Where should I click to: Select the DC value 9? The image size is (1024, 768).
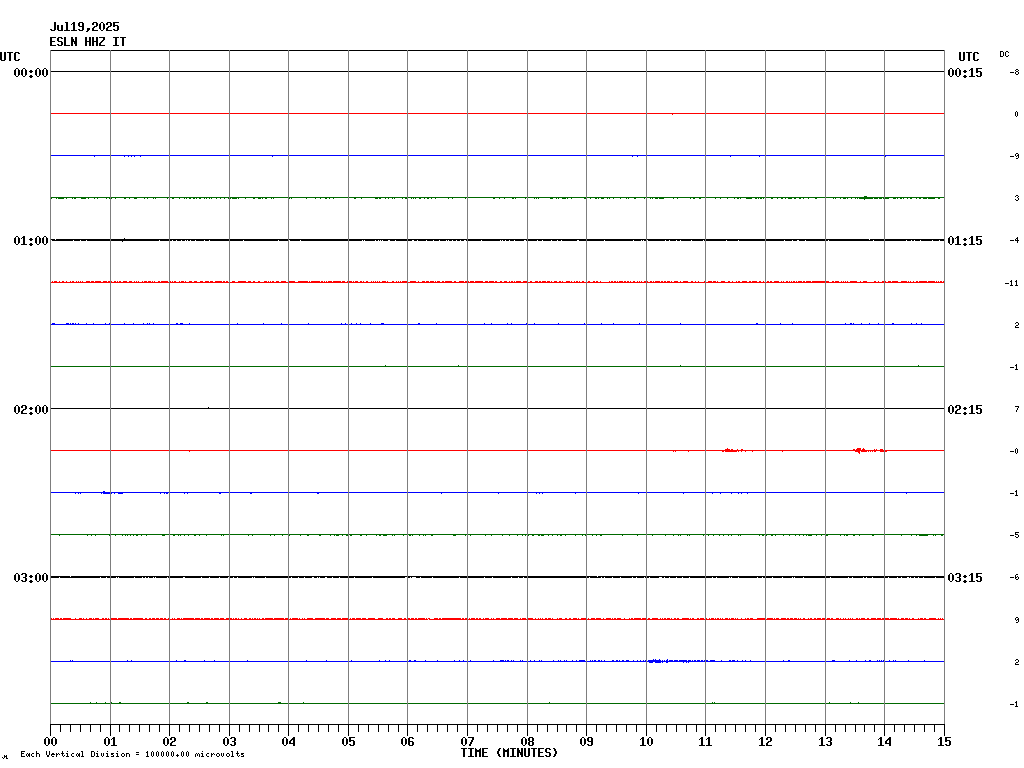click(x=1017, y=620)
